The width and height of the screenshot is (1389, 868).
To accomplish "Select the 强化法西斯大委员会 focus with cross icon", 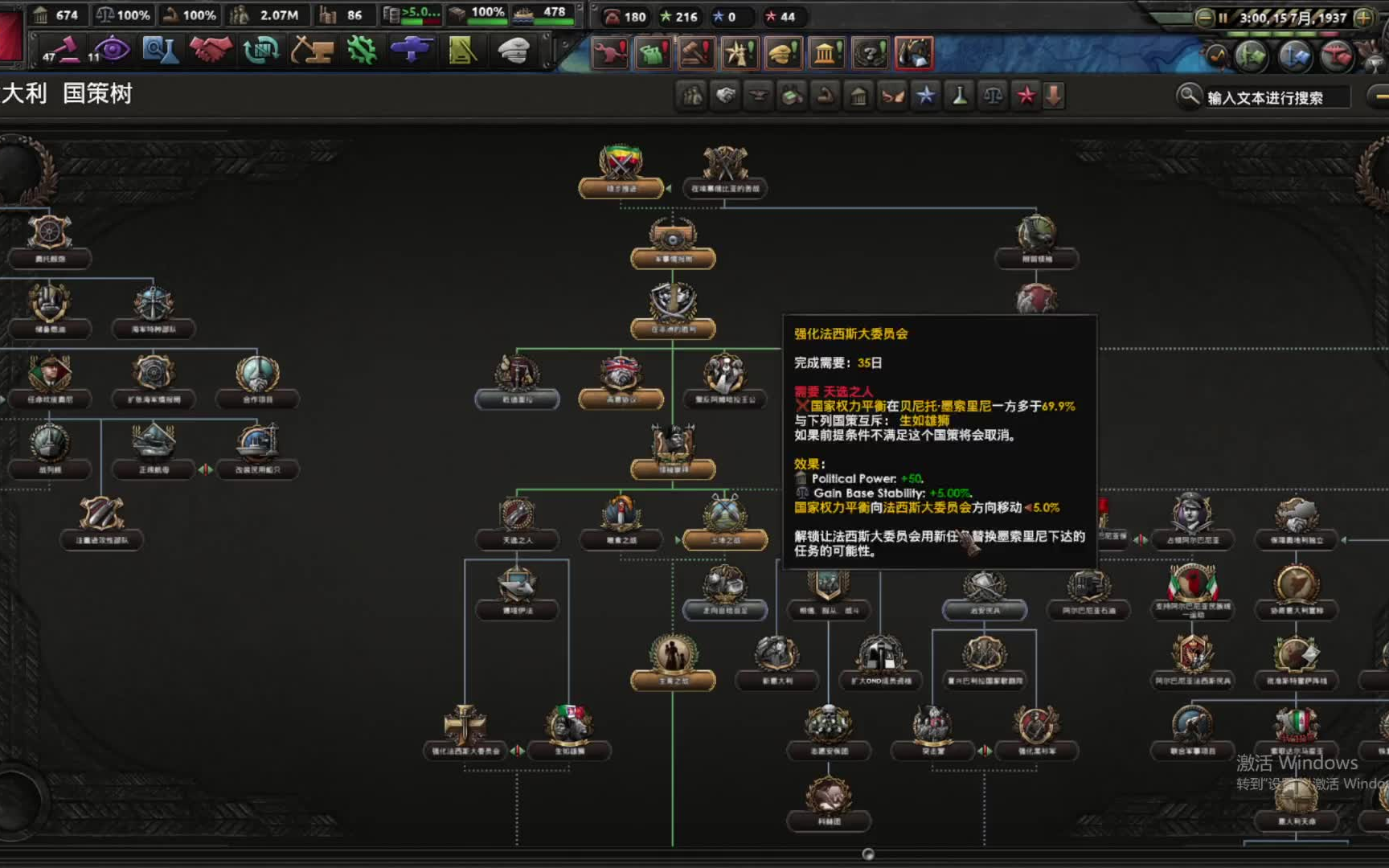I will pyautogui.click(x=465, y=732).
